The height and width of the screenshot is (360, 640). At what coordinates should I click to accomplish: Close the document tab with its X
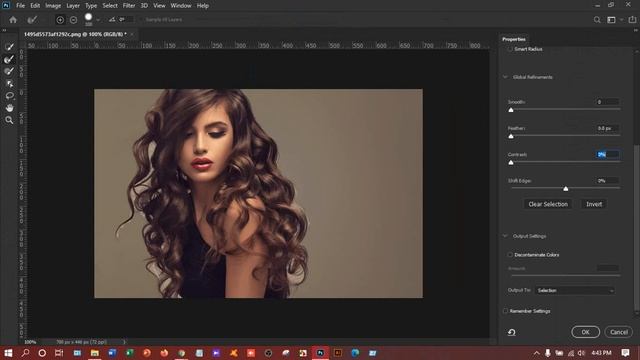[132, 34]
